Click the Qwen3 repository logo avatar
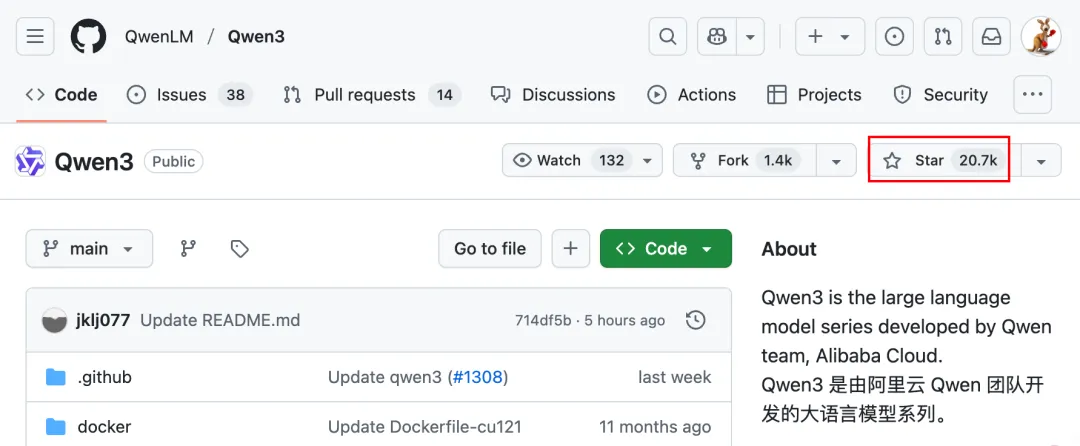This screenshot has width=1080, height=446. pos(30,162)
